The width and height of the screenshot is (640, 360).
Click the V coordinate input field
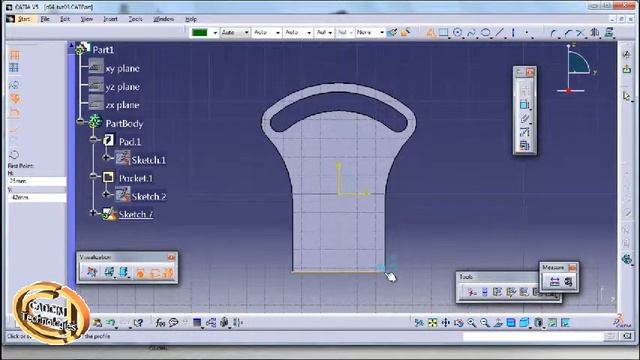(37, 198)
